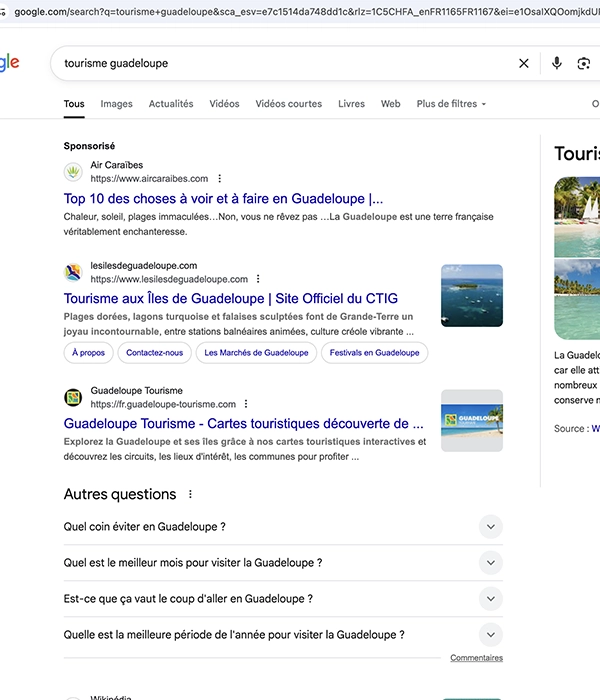Click the À propos sitelink chip
600x700 pixels.
click(88, 353)
